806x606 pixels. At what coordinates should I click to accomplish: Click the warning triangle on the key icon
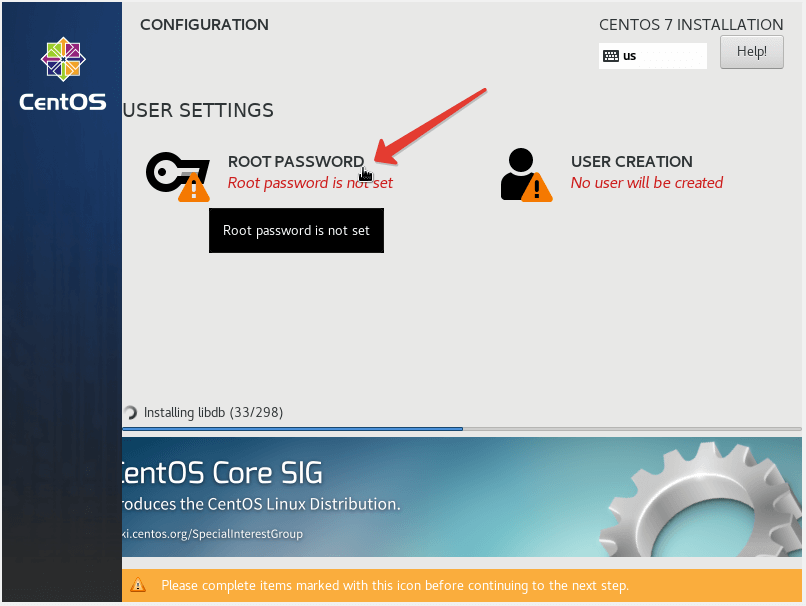194,187
